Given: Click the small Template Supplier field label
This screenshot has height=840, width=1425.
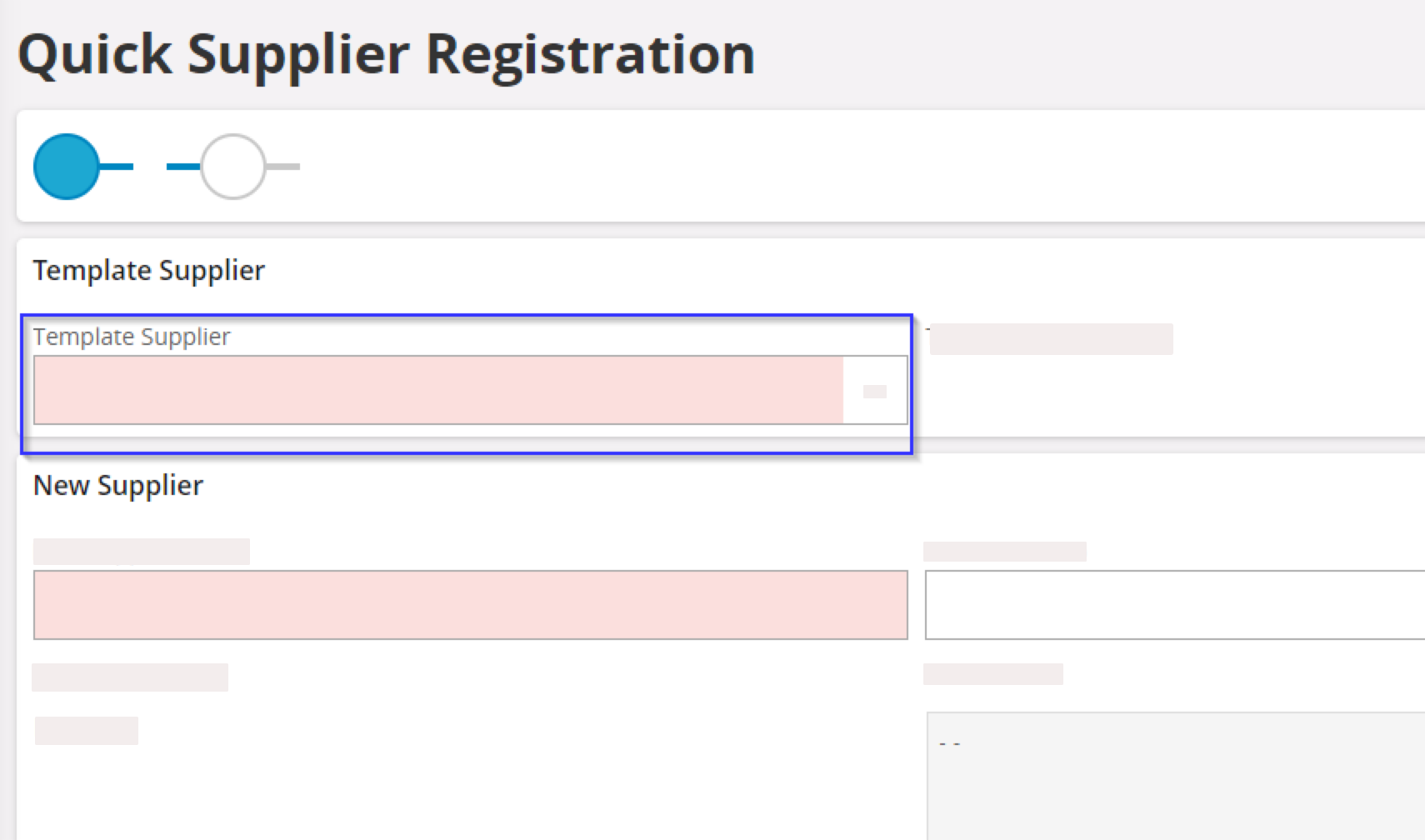Looking at the screenshot, I should (132, 337).
